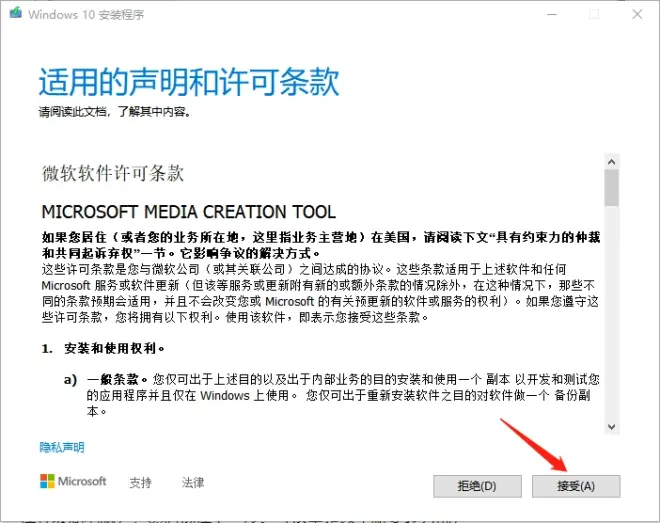Screen dimensions: 660x523
Task: Click the heading 微软软件许可条款
Action: tap(113, 173)
